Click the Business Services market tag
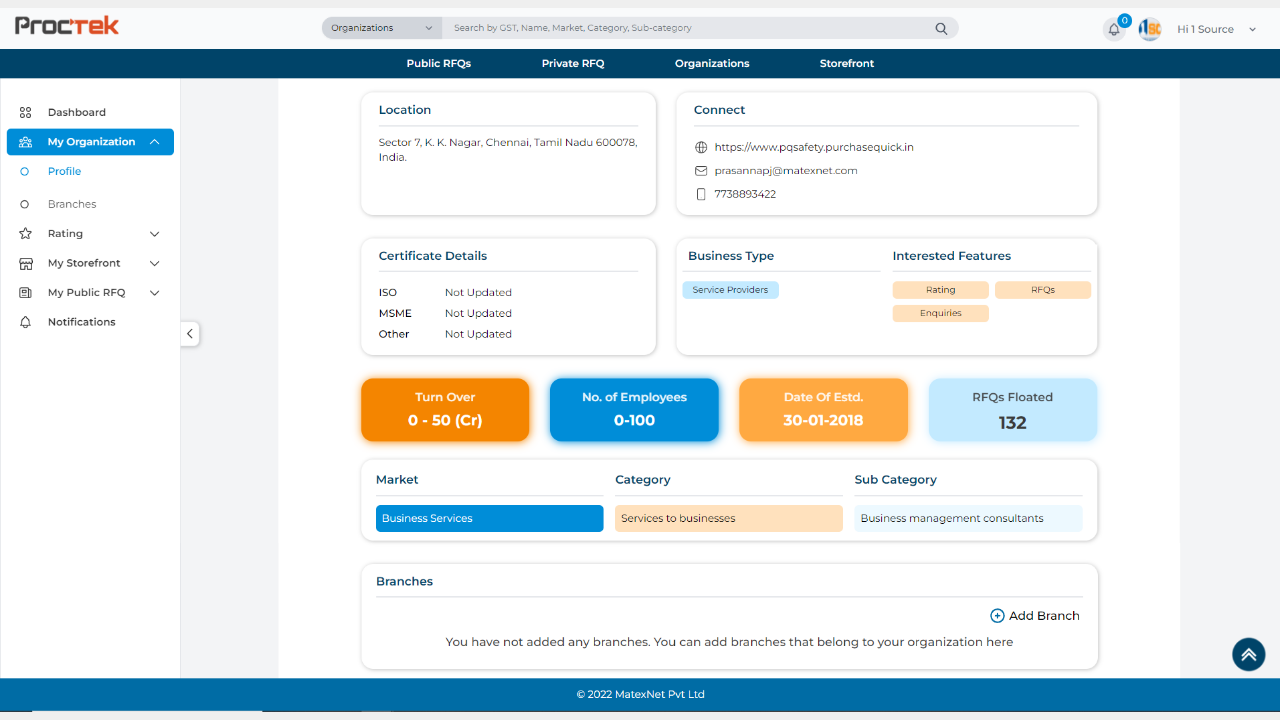 point(489,518)
